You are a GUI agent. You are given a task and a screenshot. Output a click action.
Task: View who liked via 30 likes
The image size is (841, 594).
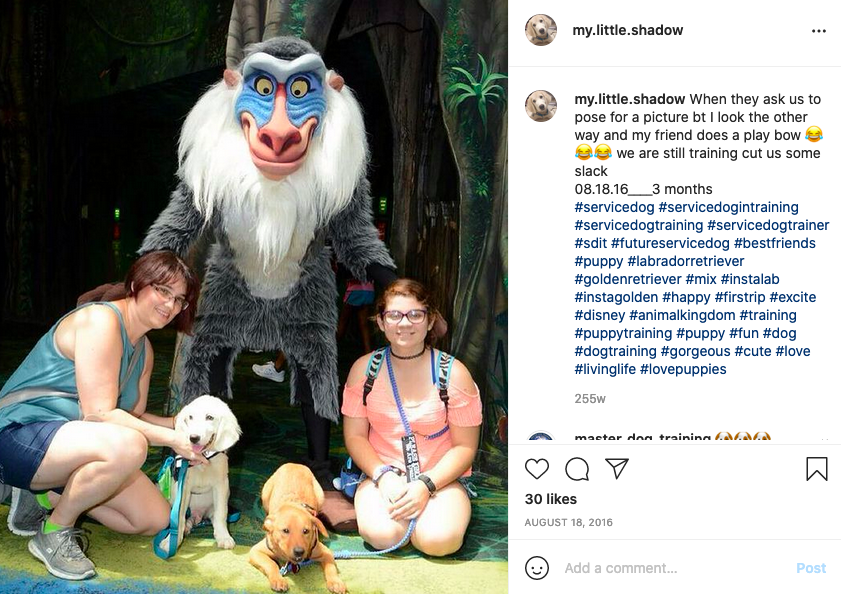click(551, 499)
